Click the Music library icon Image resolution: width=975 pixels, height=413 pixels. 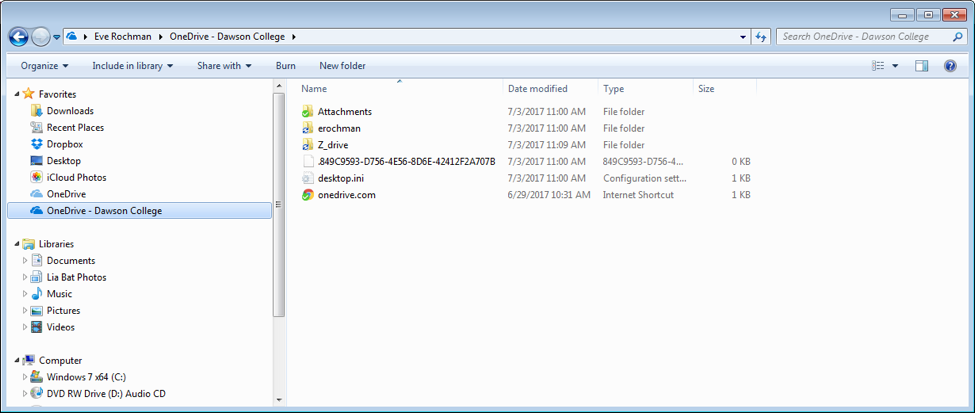37,294
